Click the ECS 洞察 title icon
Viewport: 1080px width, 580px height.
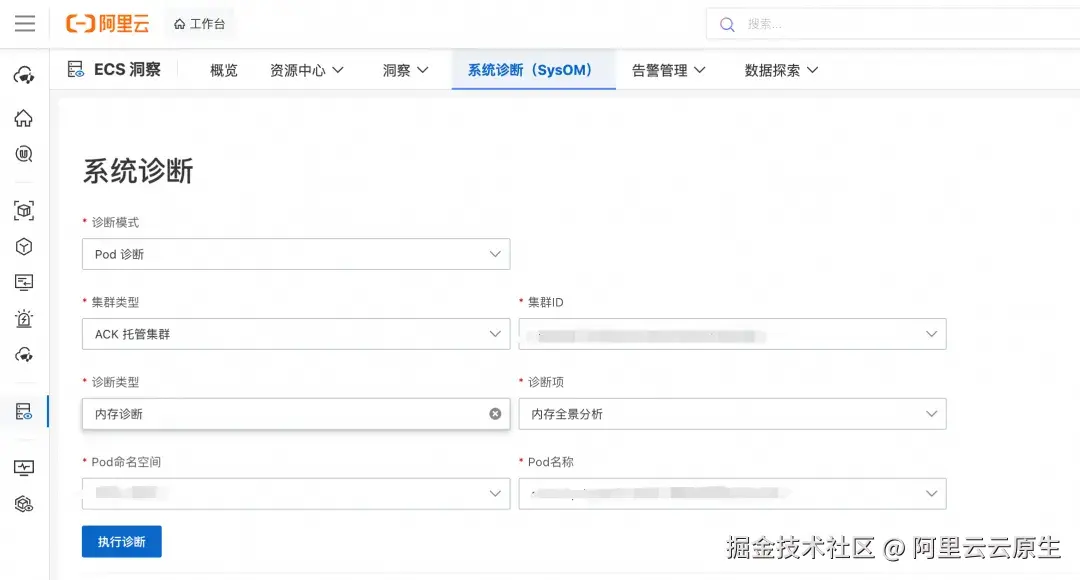coord(76,70)
